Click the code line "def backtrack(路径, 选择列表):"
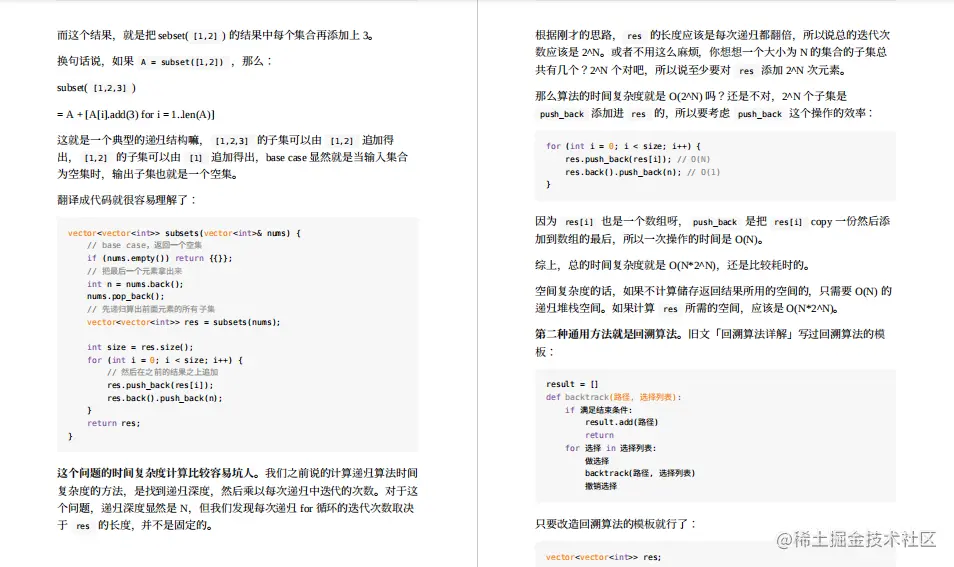Image resolution: width=954 pixels, height=567 pixels. point(613,397)
